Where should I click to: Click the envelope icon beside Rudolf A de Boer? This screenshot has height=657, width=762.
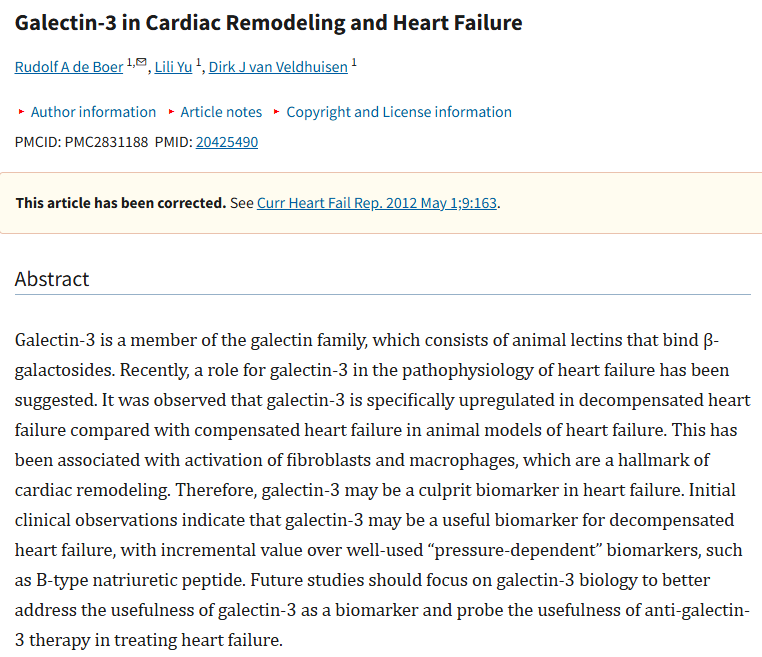141,63
